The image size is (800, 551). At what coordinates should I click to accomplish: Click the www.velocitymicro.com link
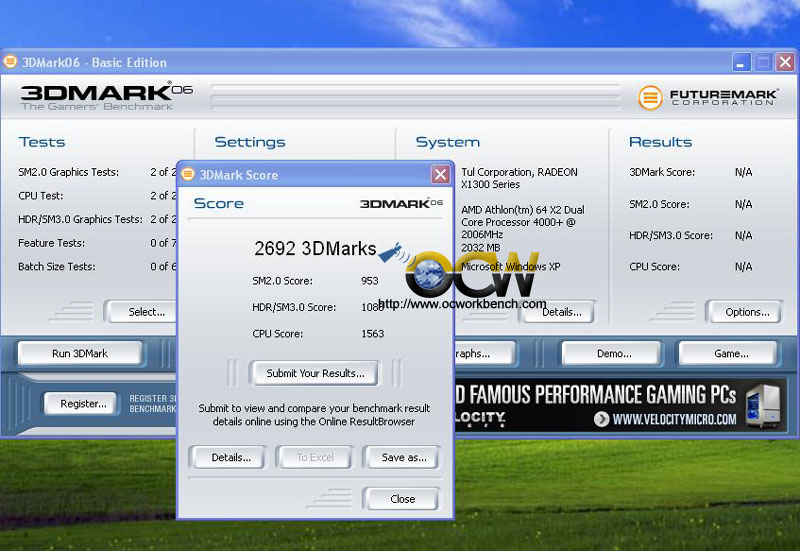[674, 419]
